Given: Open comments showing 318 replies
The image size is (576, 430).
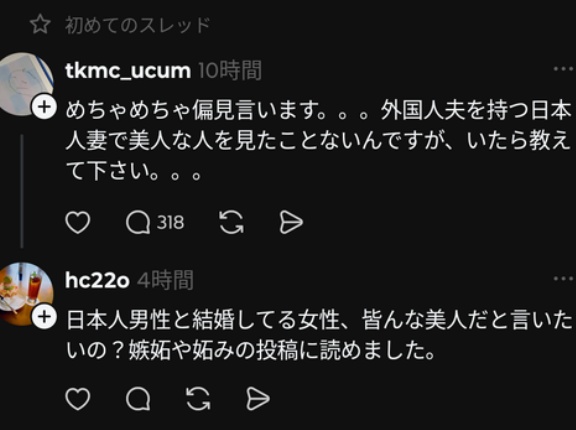Looking at the screenshot, I should (155, 223).
